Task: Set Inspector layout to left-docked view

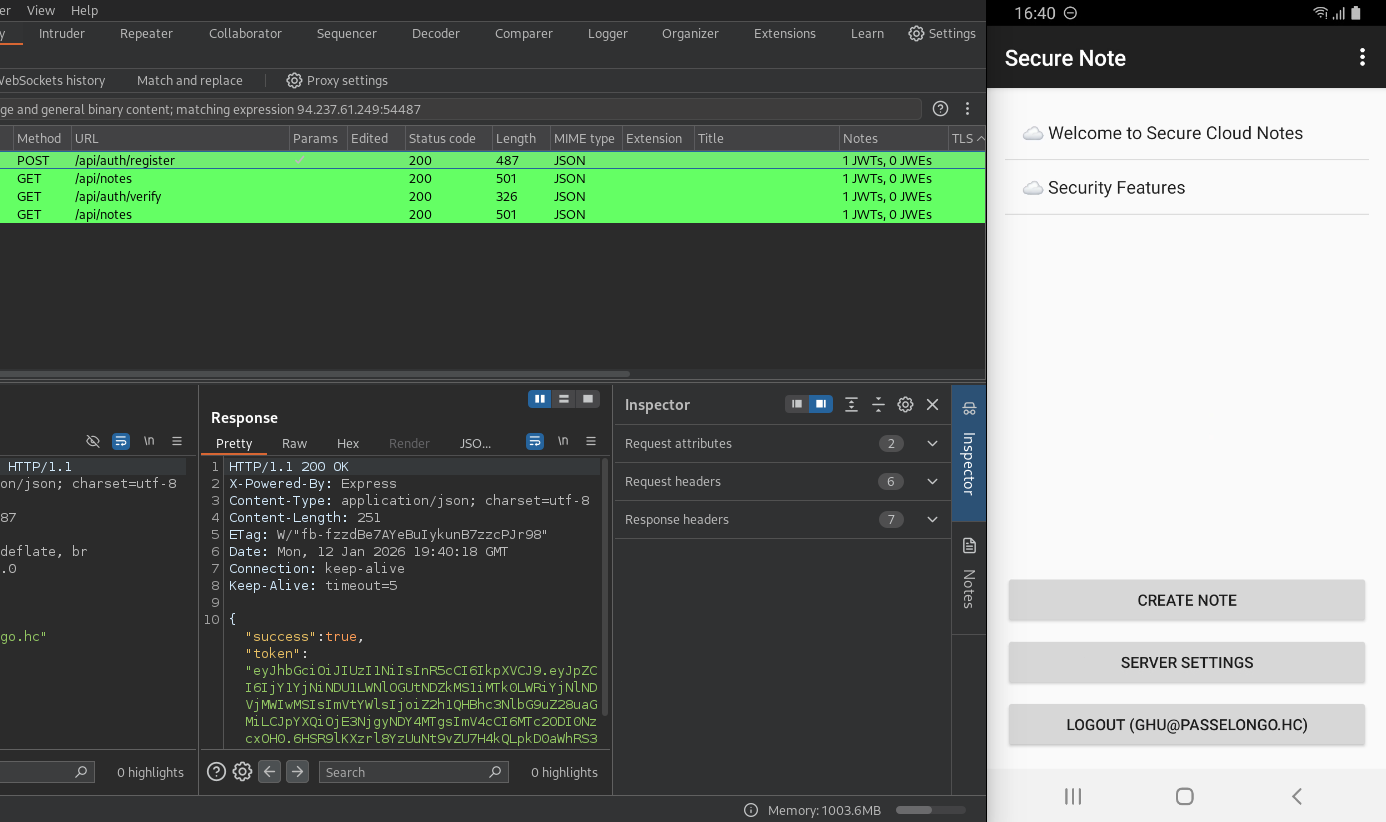Action: click(x=797, y=405)
